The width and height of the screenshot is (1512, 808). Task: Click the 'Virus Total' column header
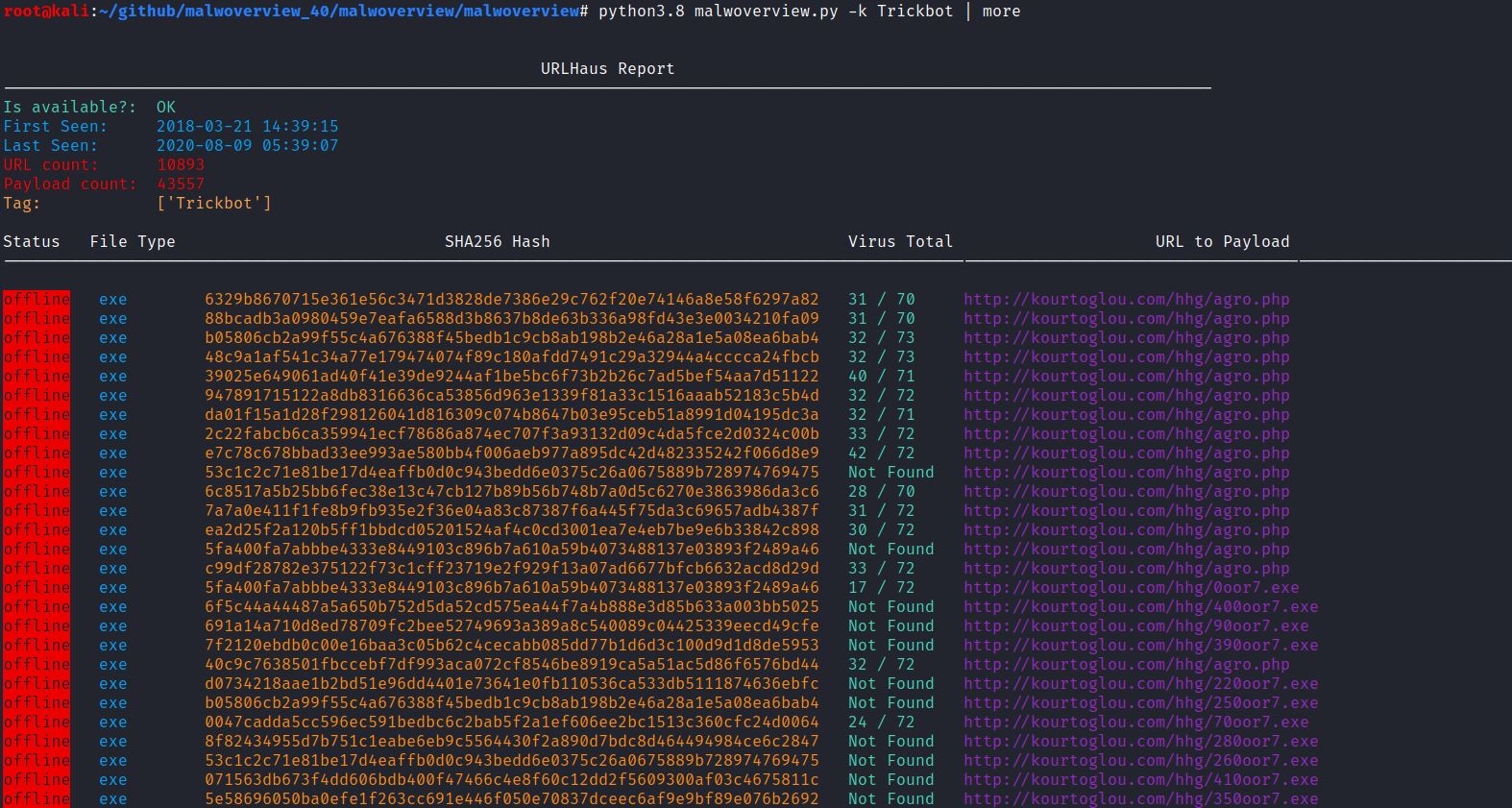[x=900, y=242]
